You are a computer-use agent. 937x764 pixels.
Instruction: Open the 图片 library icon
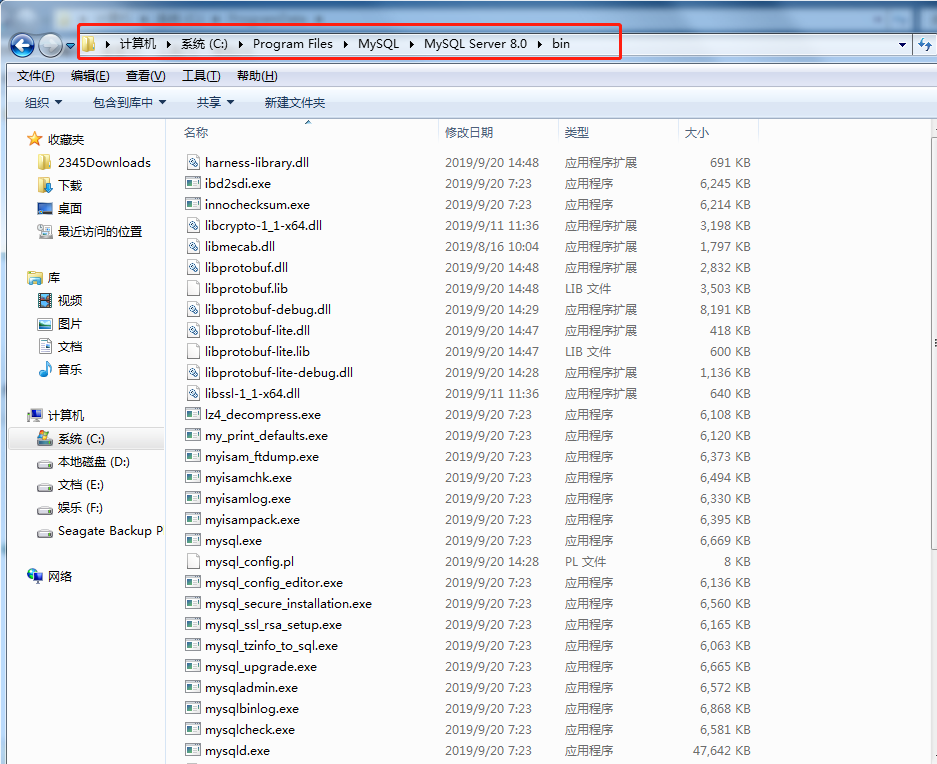(45, 324)
